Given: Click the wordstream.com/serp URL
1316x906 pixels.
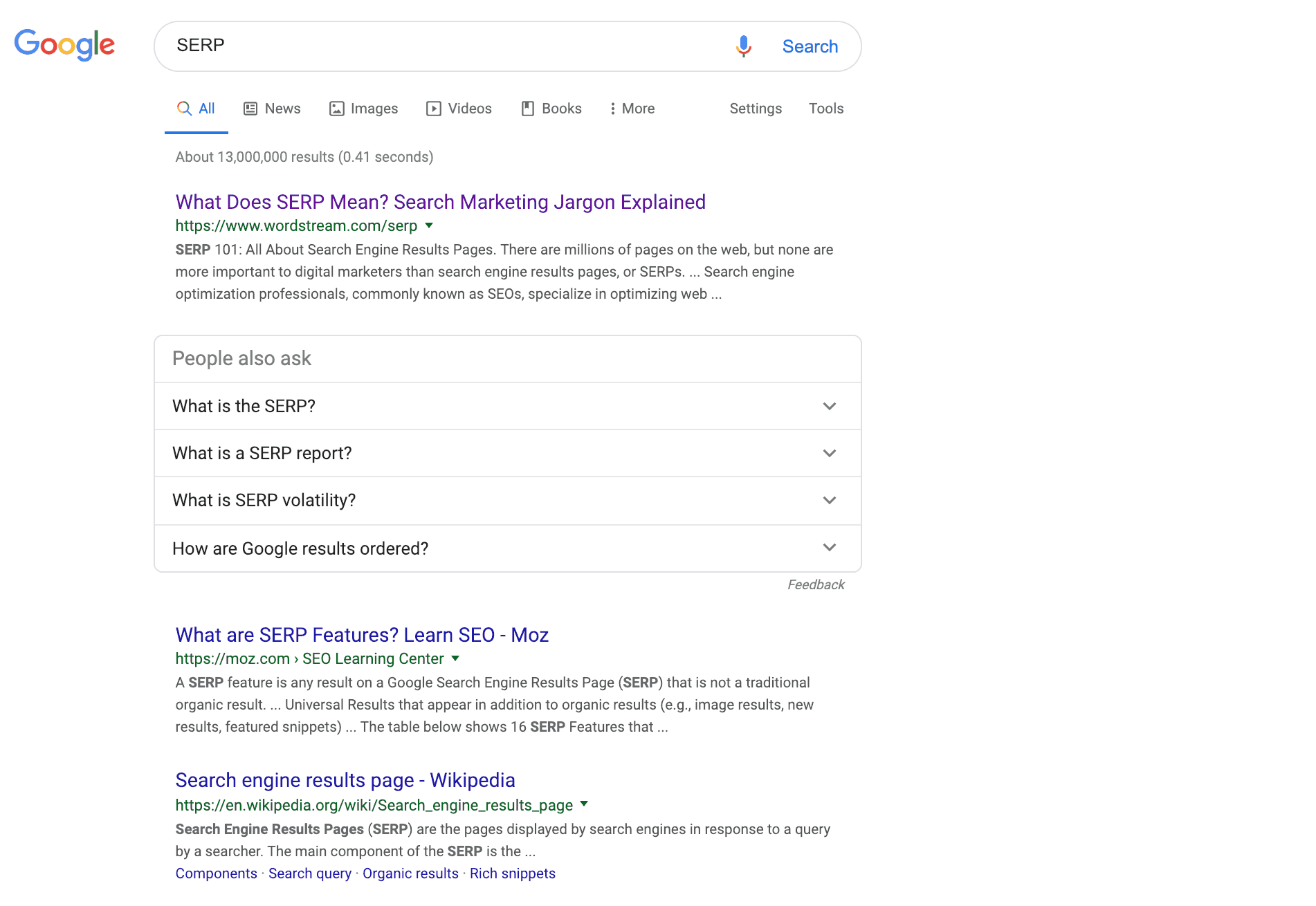Looking at the screenshot, I should point(296,226).
